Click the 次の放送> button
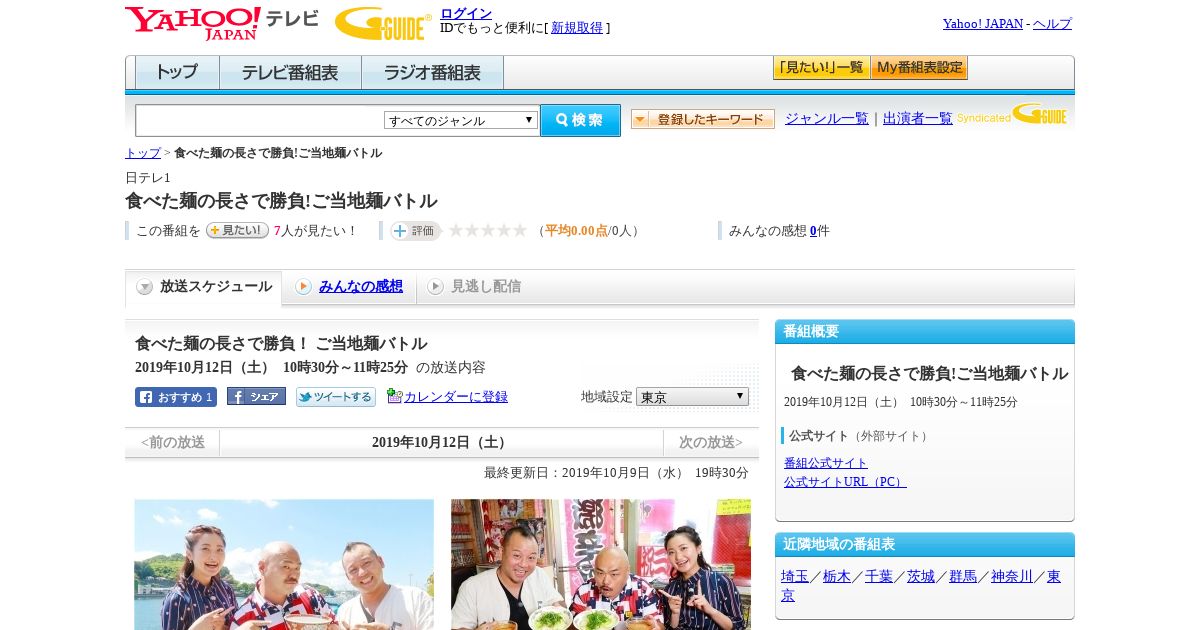The height and width of the screenshot is (630, 1200). 711,442
